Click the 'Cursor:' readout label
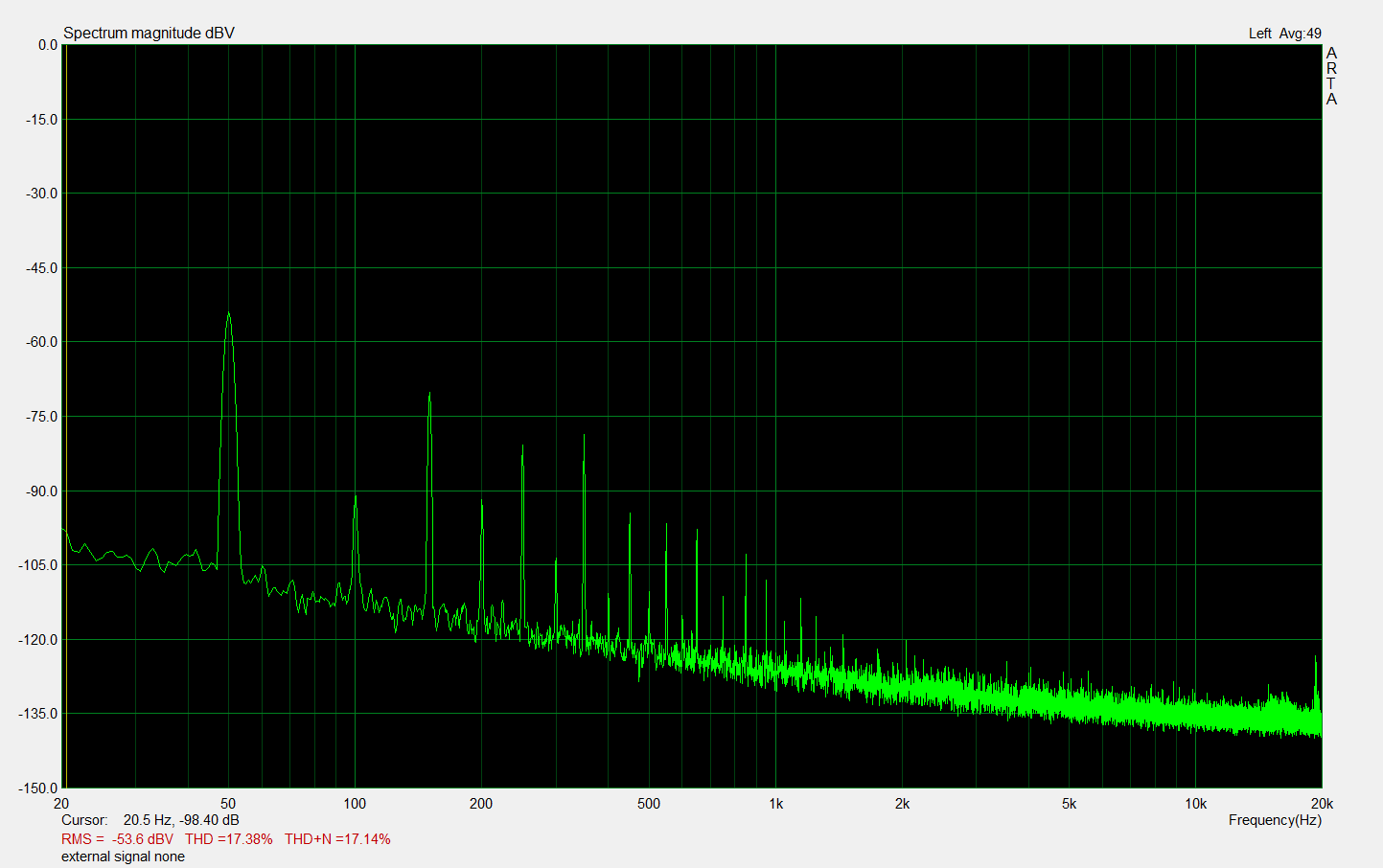Viewport: 1383px width, 868px height. pos(84,820)
